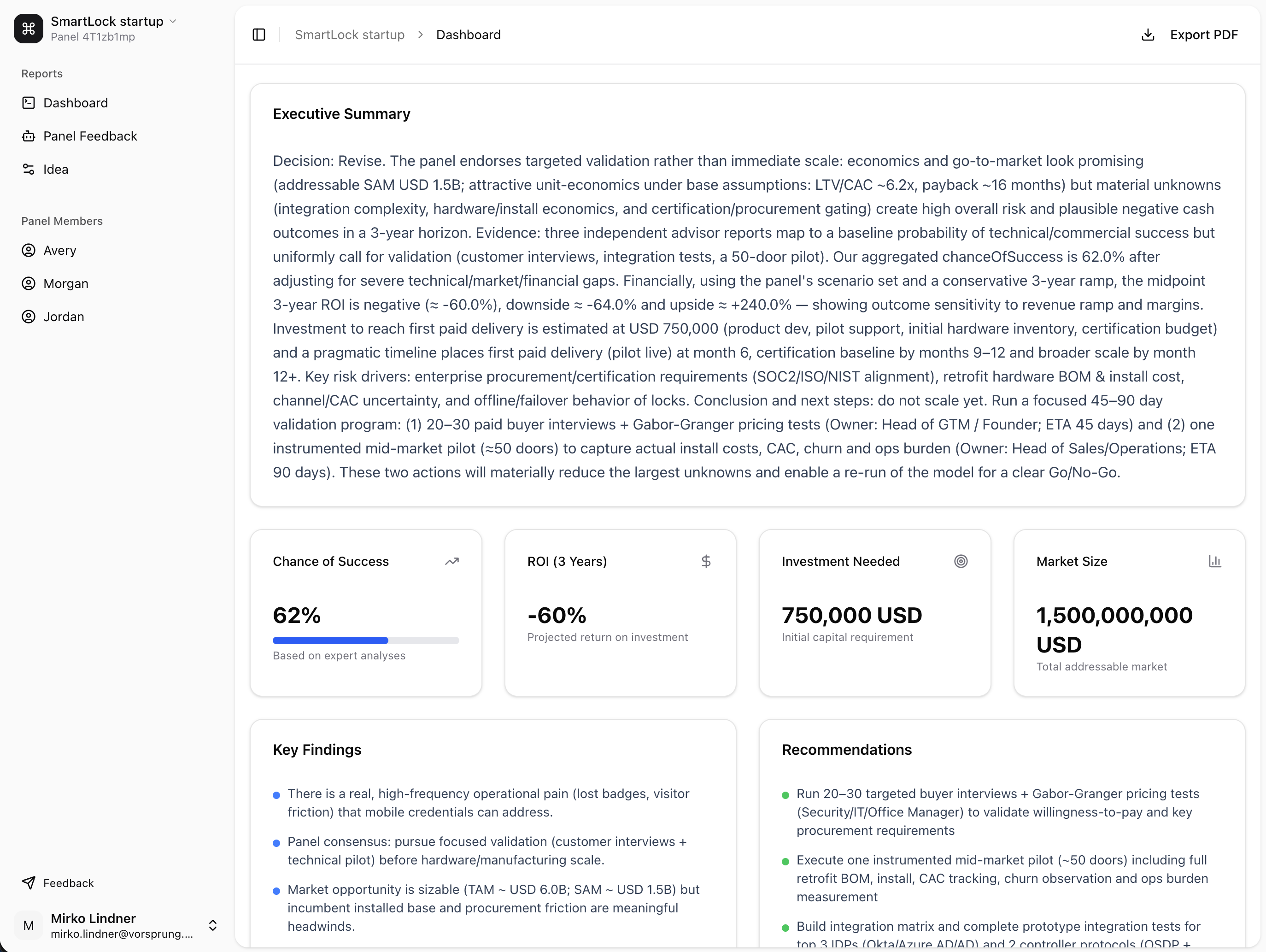Click the Export PDF button
Screen dimensions: 1266x952
(x=1204, y=35)
